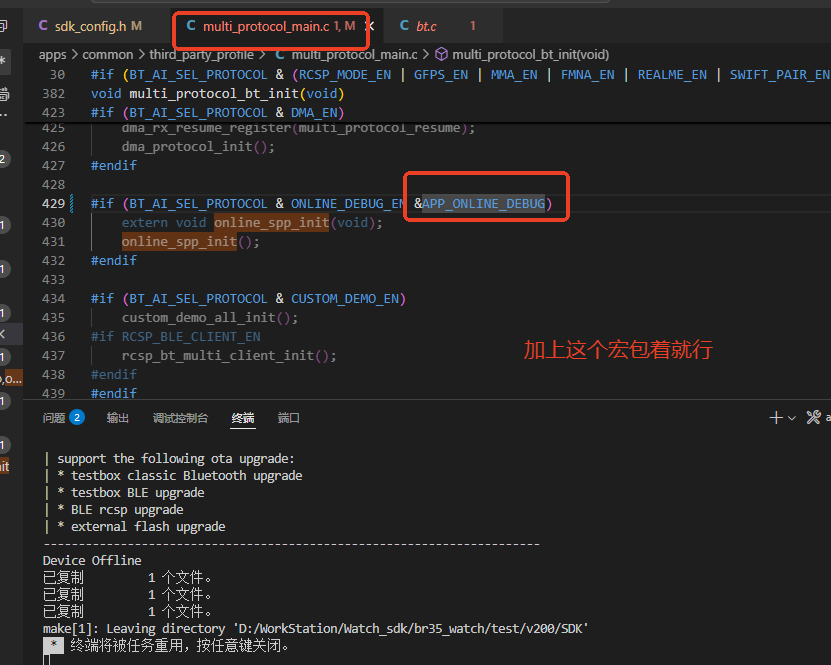Click line number 434 in the gutter

click(x=54, y=298)
